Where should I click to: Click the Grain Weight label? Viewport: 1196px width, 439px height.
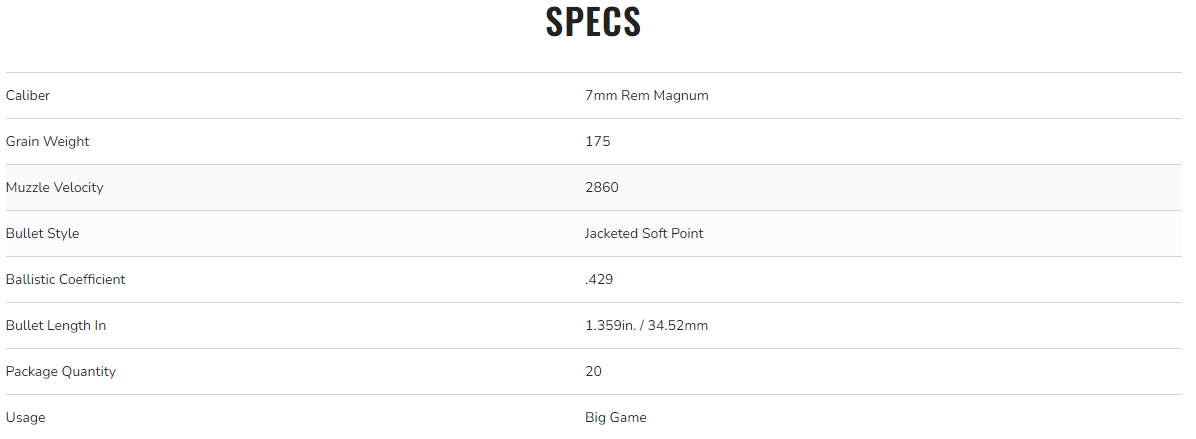(47, 142)
